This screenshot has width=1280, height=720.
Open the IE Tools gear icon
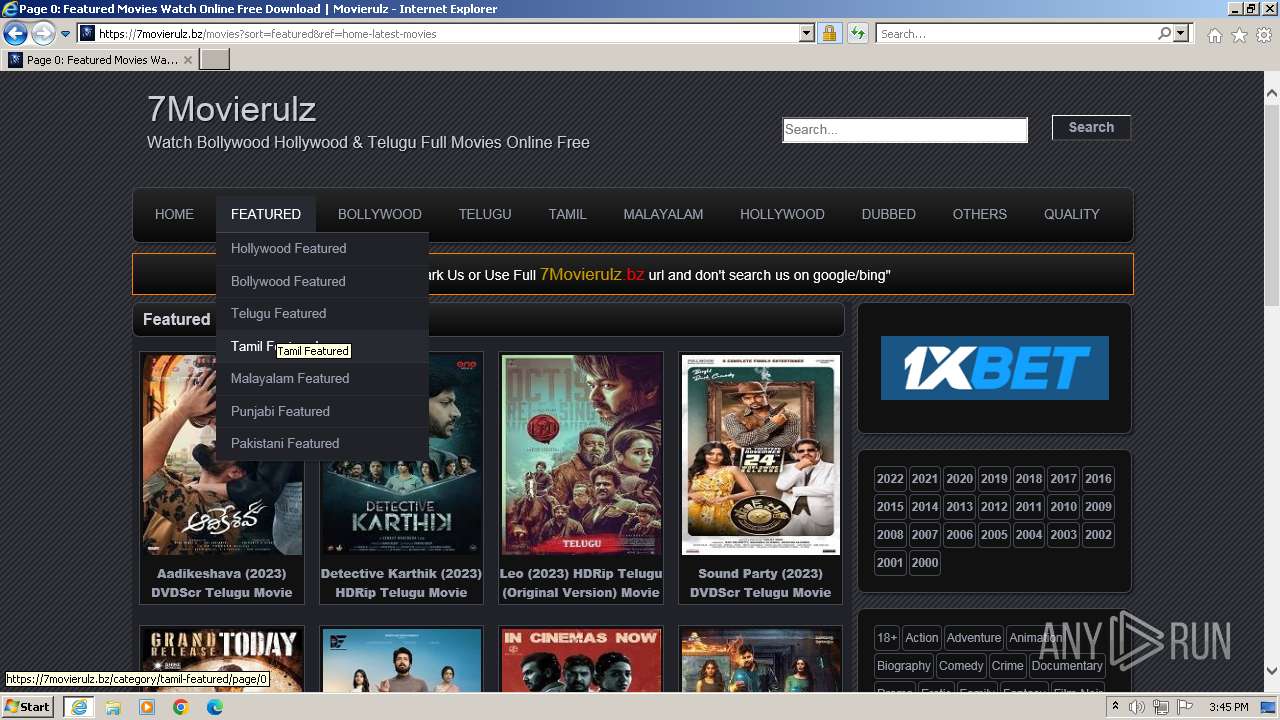[x=1264, y=35]
